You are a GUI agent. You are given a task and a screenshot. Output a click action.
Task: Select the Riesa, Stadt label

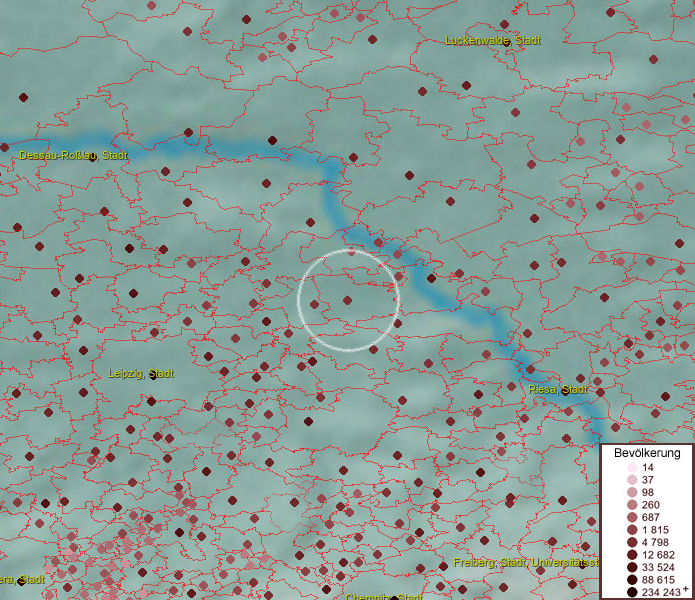coord(559,390)
